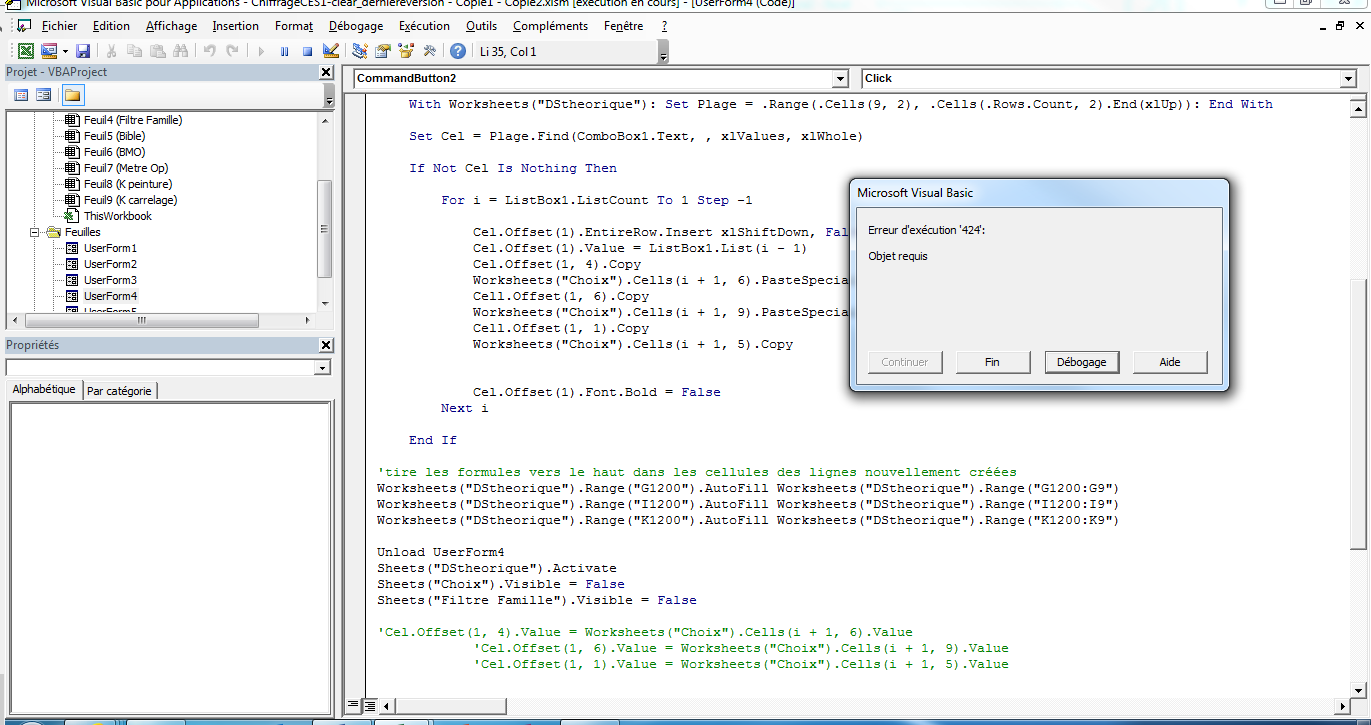This screenshot has width=1371, height=725.
Task: Click Fin in the error dialog
Action: click(992, 362)
